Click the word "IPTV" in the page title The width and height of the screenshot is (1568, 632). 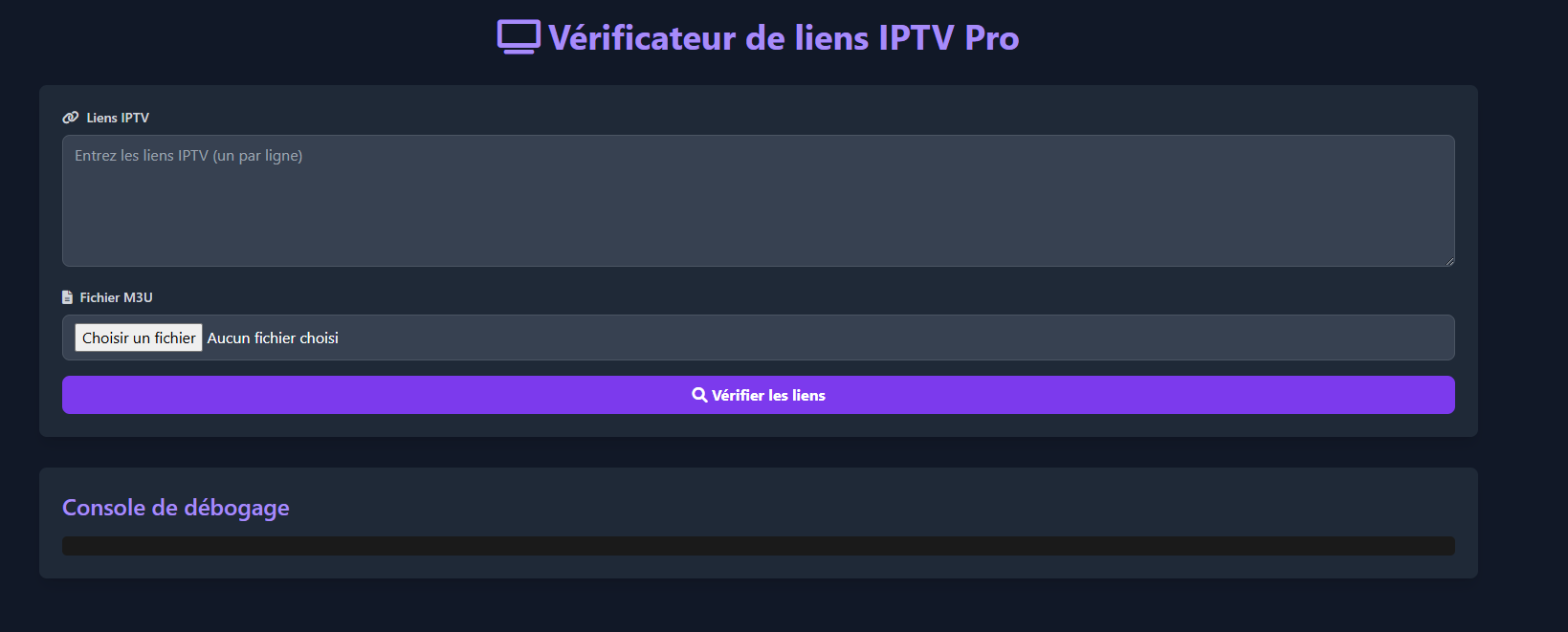pos(916,38)
